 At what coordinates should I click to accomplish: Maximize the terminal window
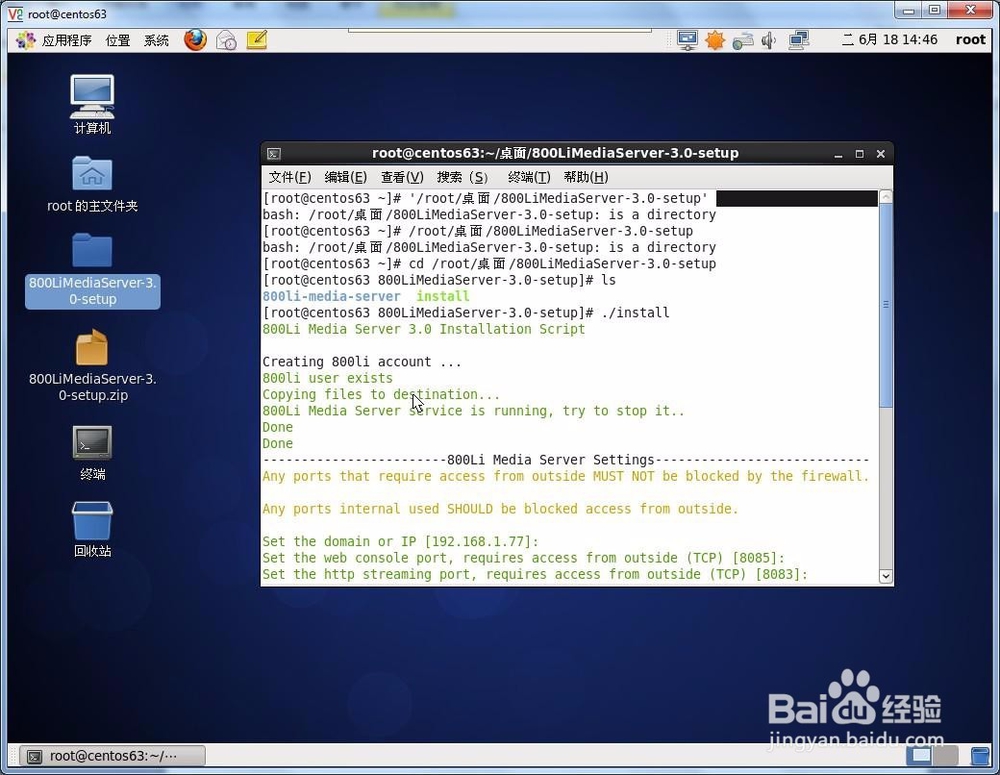point(859,154)
